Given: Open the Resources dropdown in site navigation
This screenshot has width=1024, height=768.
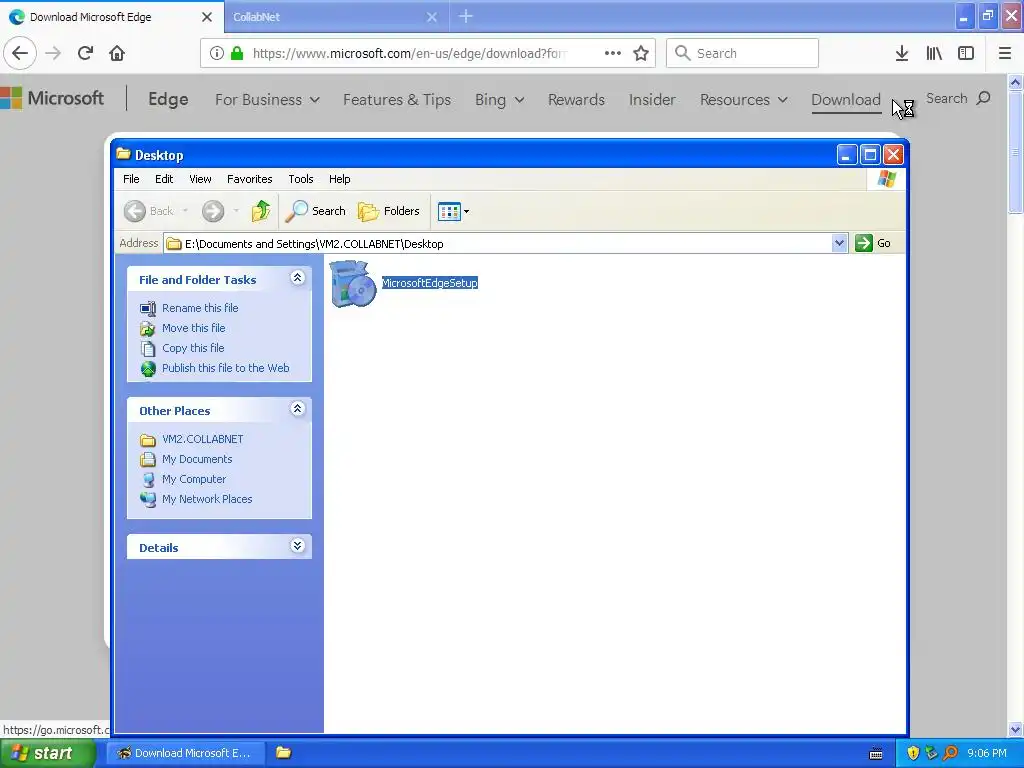Looking at the screenshot, I should click(744, 100).
